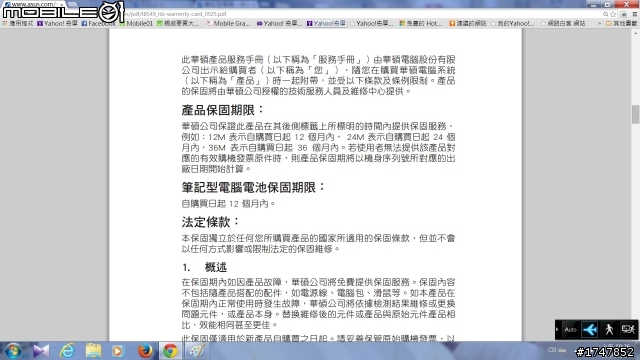Click the keyboard input method icon in the tray

pyautogui.click(x=562, y=350)
